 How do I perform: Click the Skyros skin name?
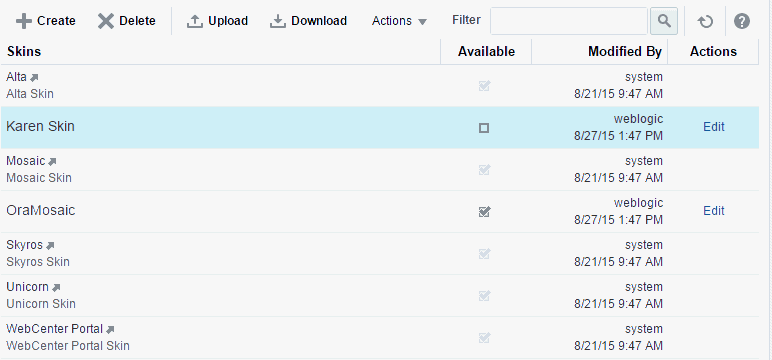(x=25, y=245)
